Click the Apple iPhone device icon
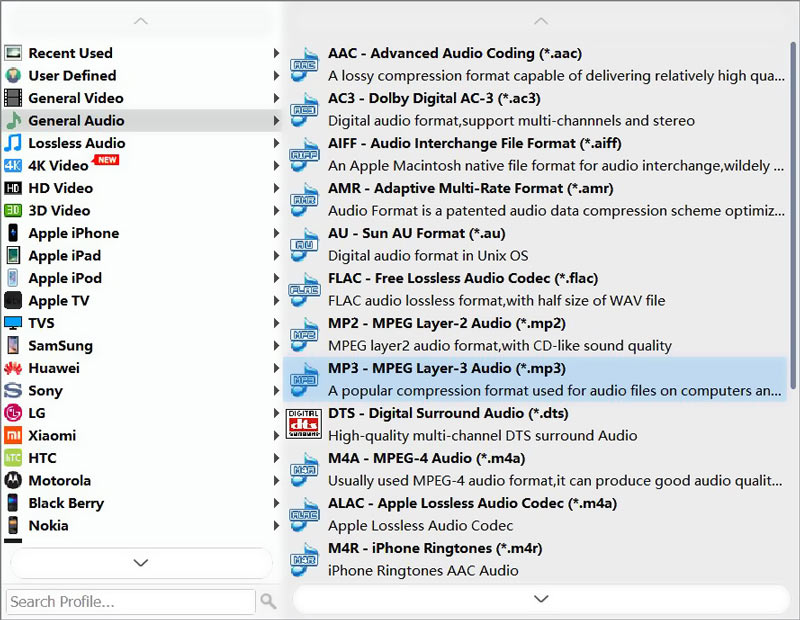 click(13, 233)
